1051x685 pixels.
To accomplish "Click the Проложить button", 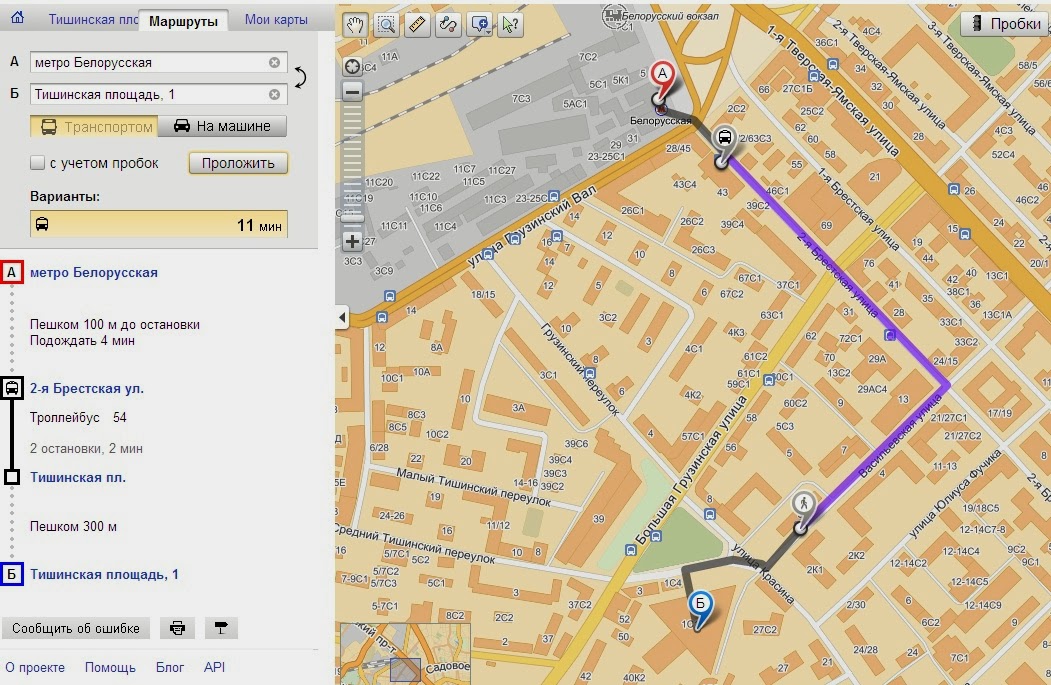I will click(238, 163).
